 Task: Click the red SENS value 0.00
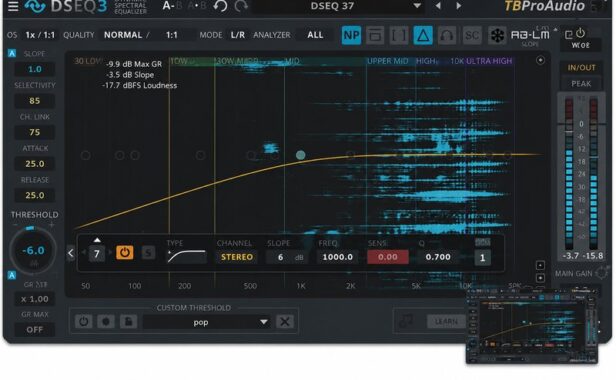click(x=388, y=257)
